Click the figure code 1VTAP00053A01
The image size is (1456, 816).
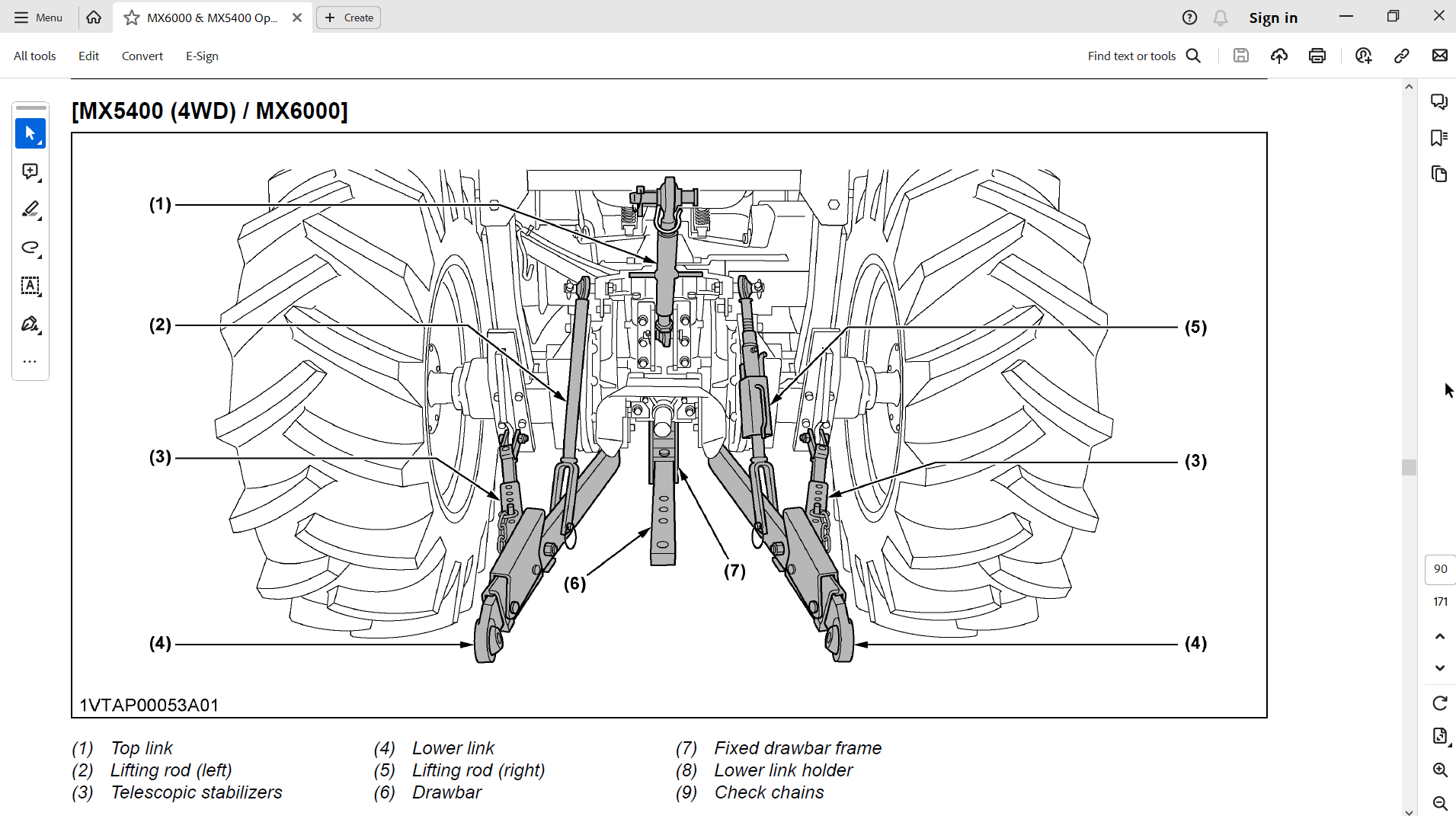pyautogui.click(x=149, y=706)
